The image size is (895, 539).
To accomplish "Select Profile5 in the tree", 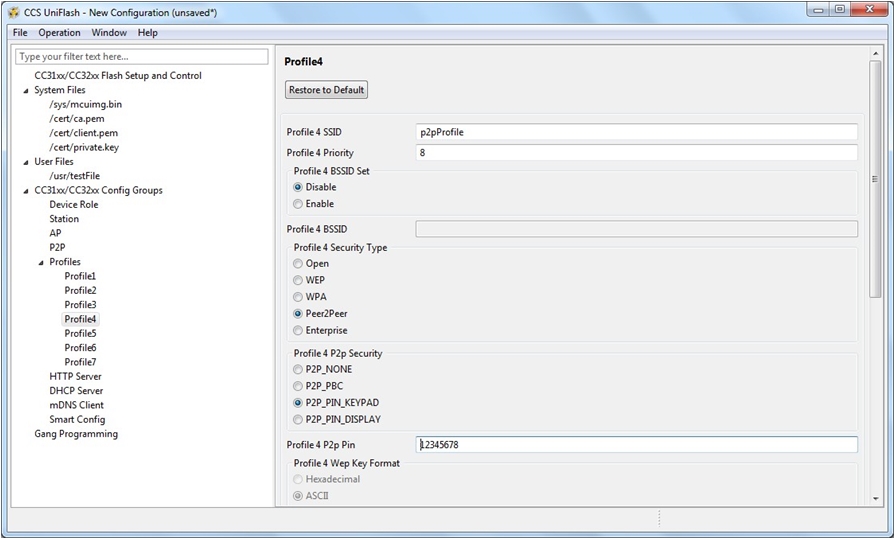I will (80, 333).
